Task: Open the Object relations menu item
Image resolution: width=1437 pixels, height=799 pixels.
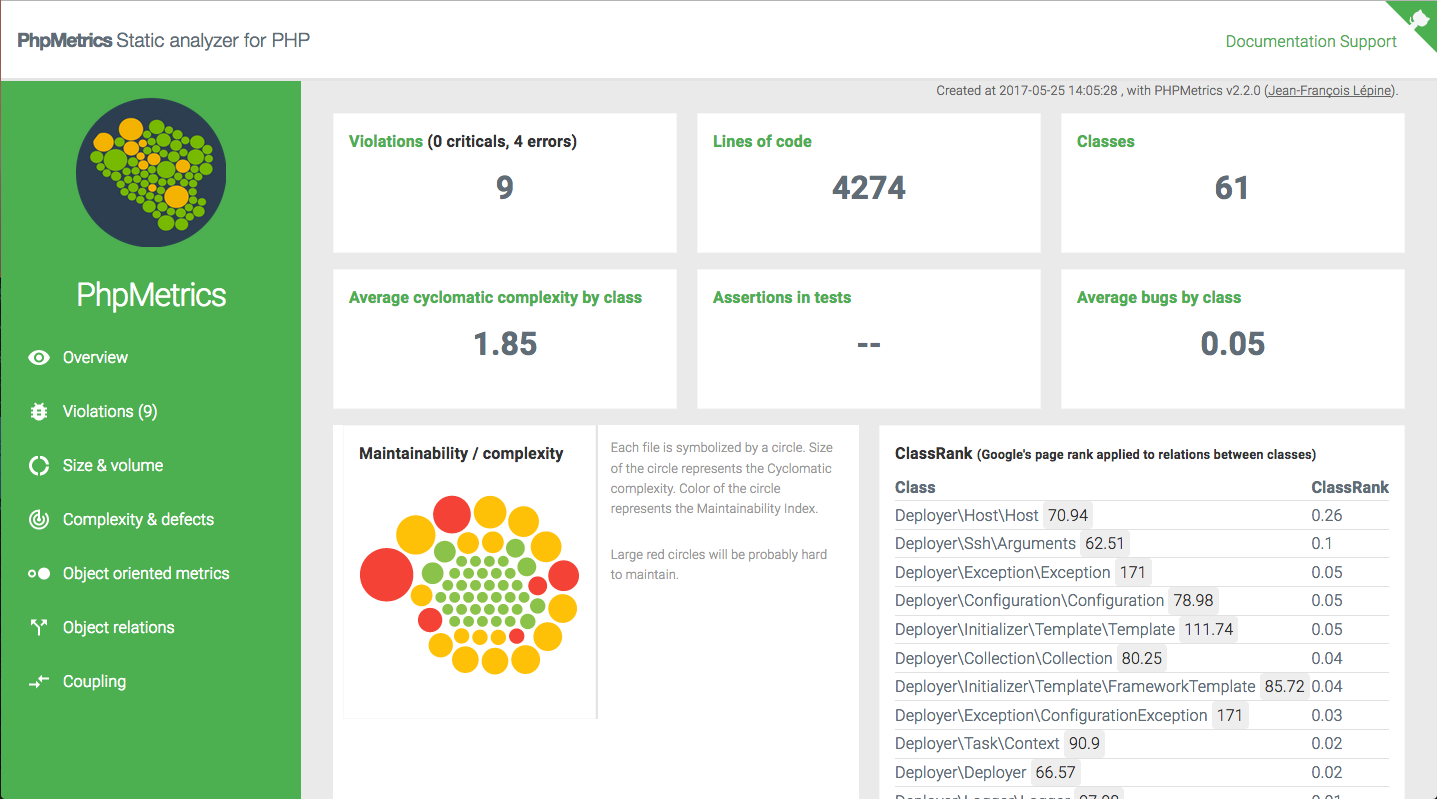Action: pyautogui.click(x=118, y=628)
